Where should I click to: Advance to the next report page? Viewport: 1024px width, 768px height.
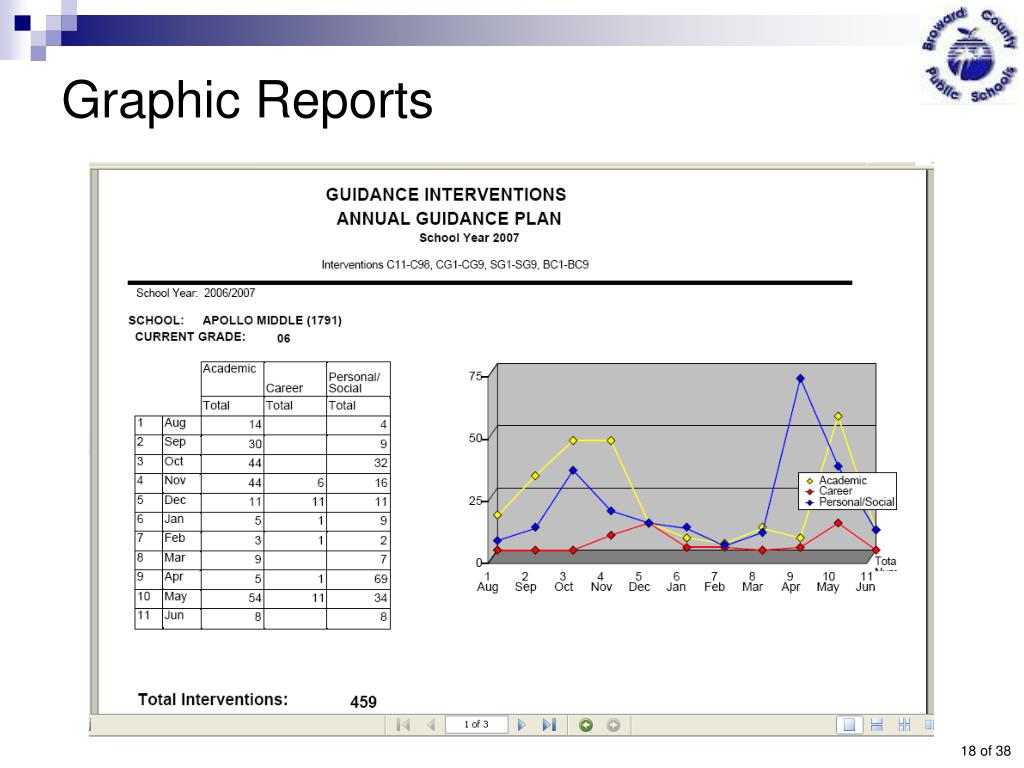pos(521,724)
